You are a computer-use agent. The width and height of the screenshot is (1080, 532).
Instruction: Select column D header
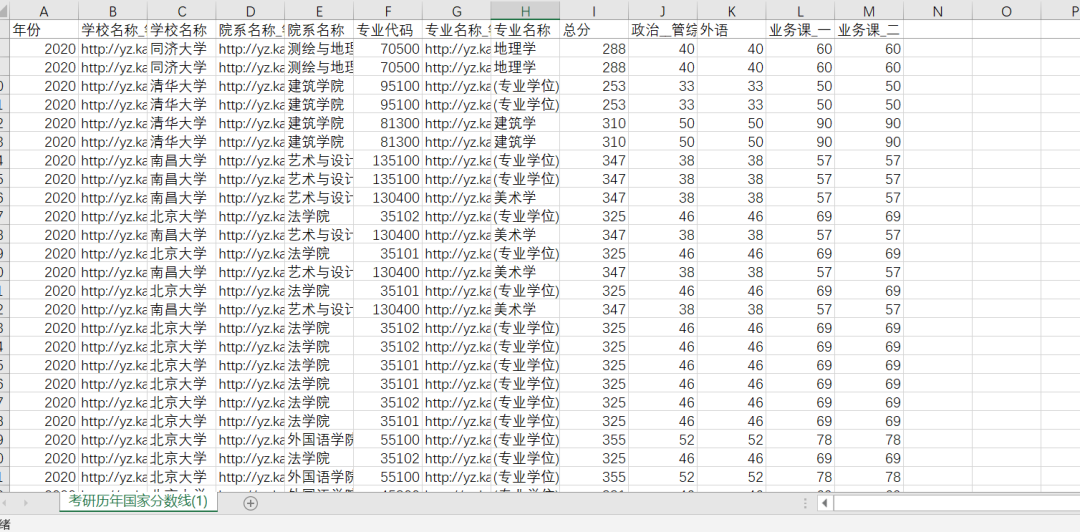click(x=251, y=10)
